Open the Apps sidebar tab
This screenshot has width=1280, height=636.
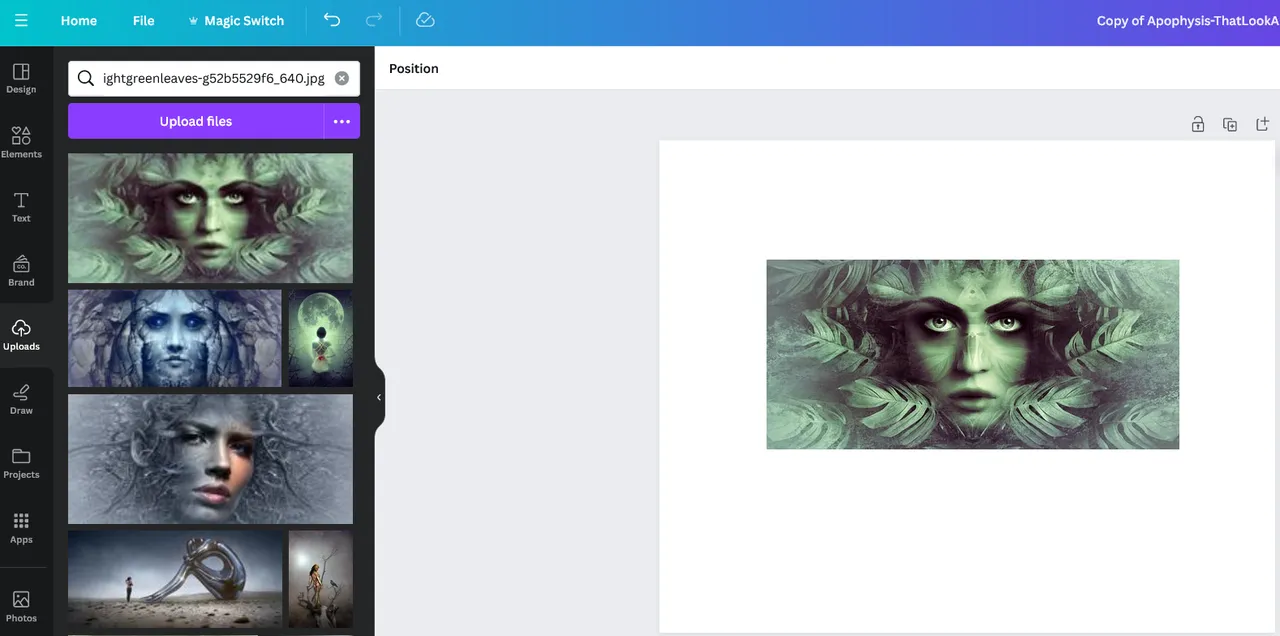pyautogui.click(x=21, y=528)
